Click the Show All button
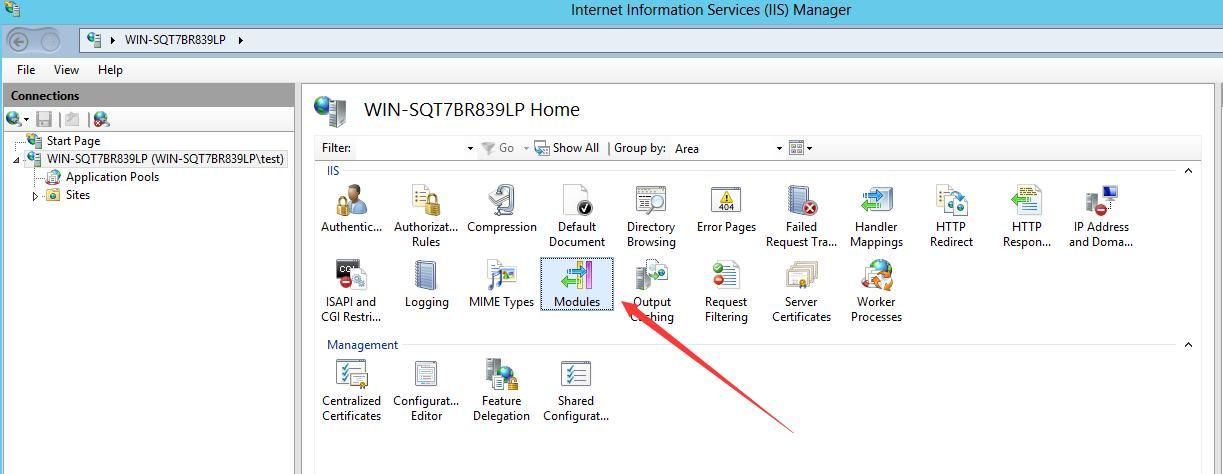This screenshot has height=474, width=1223. tap(567, 148)
